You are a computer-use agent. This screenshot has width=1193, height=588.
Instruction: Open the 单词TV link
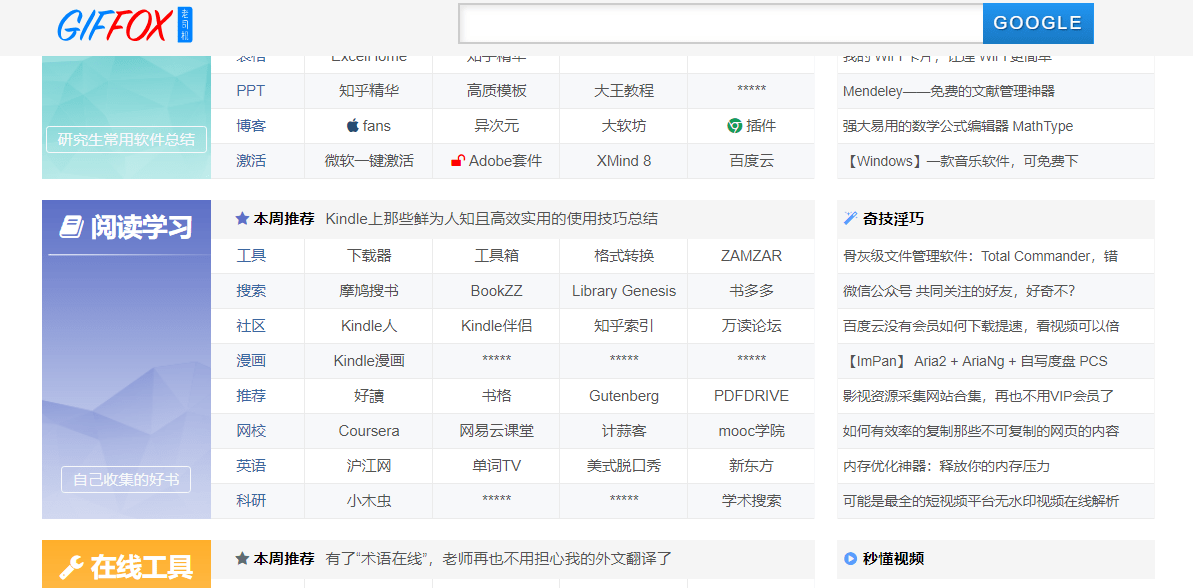click(x=497, y=466)
